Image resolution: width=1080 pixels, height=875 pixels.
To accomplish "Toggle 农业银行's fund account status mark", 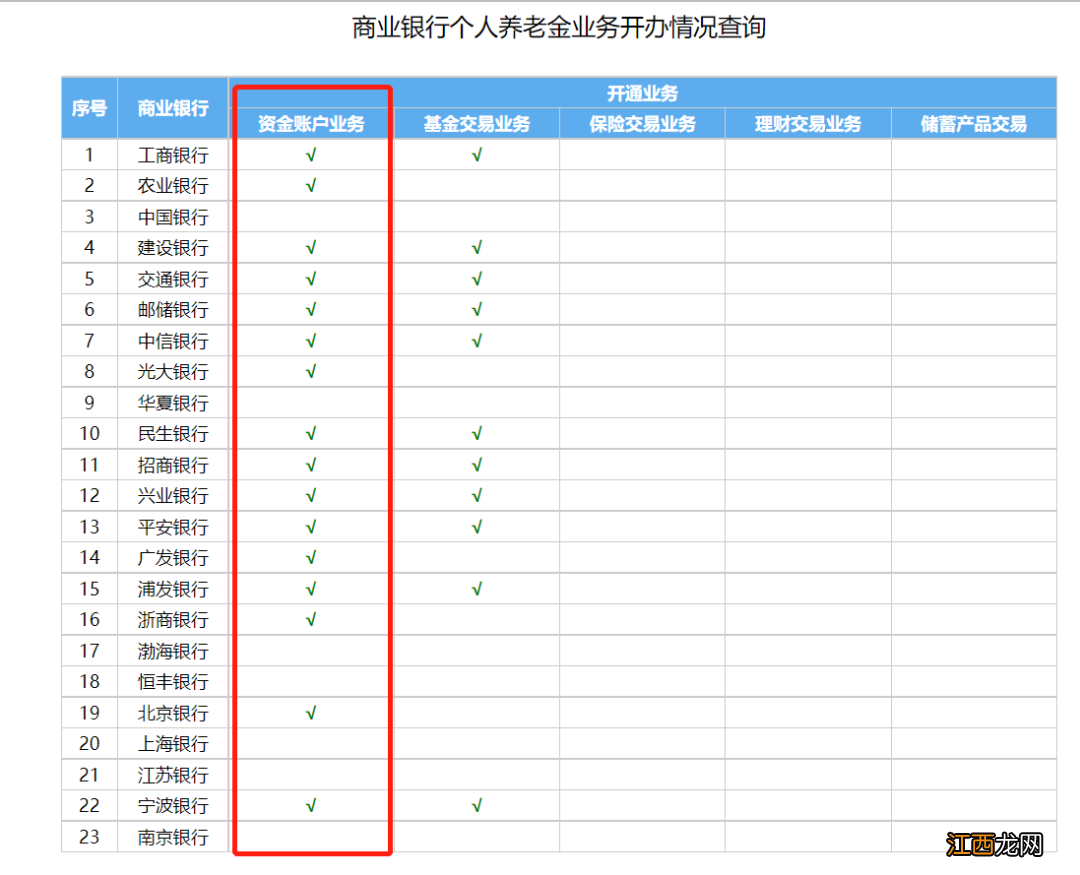I will pos(311,185).
